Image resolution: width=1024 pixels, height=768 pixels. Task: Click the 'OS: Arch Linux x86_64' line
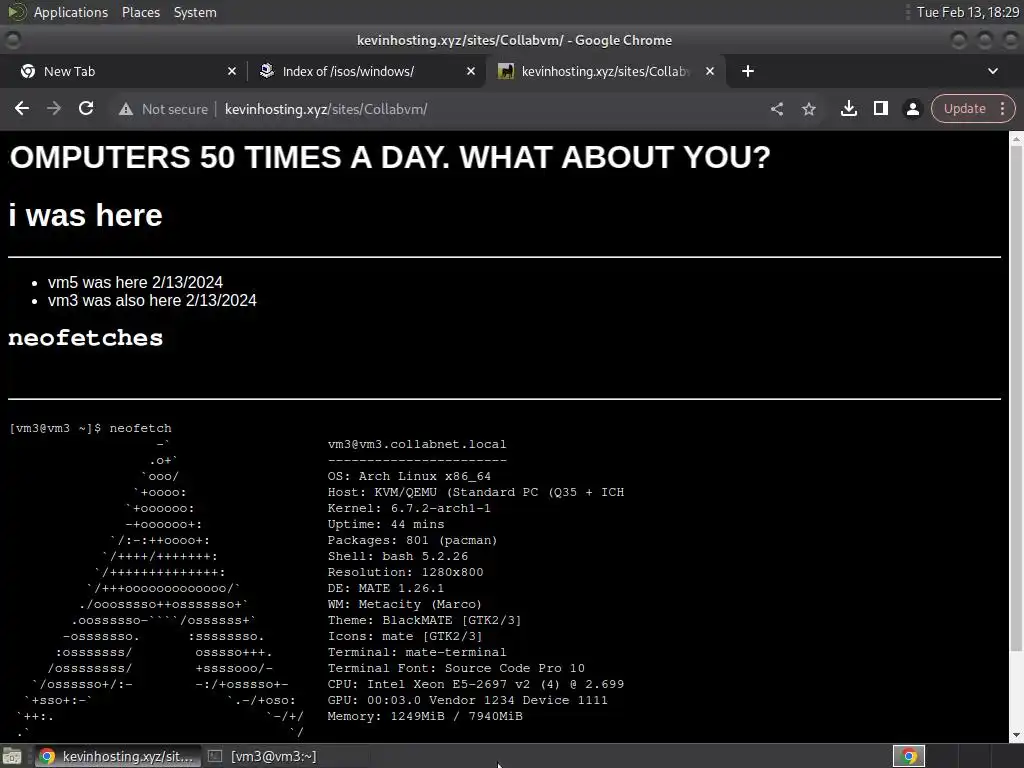pos(409,476)
